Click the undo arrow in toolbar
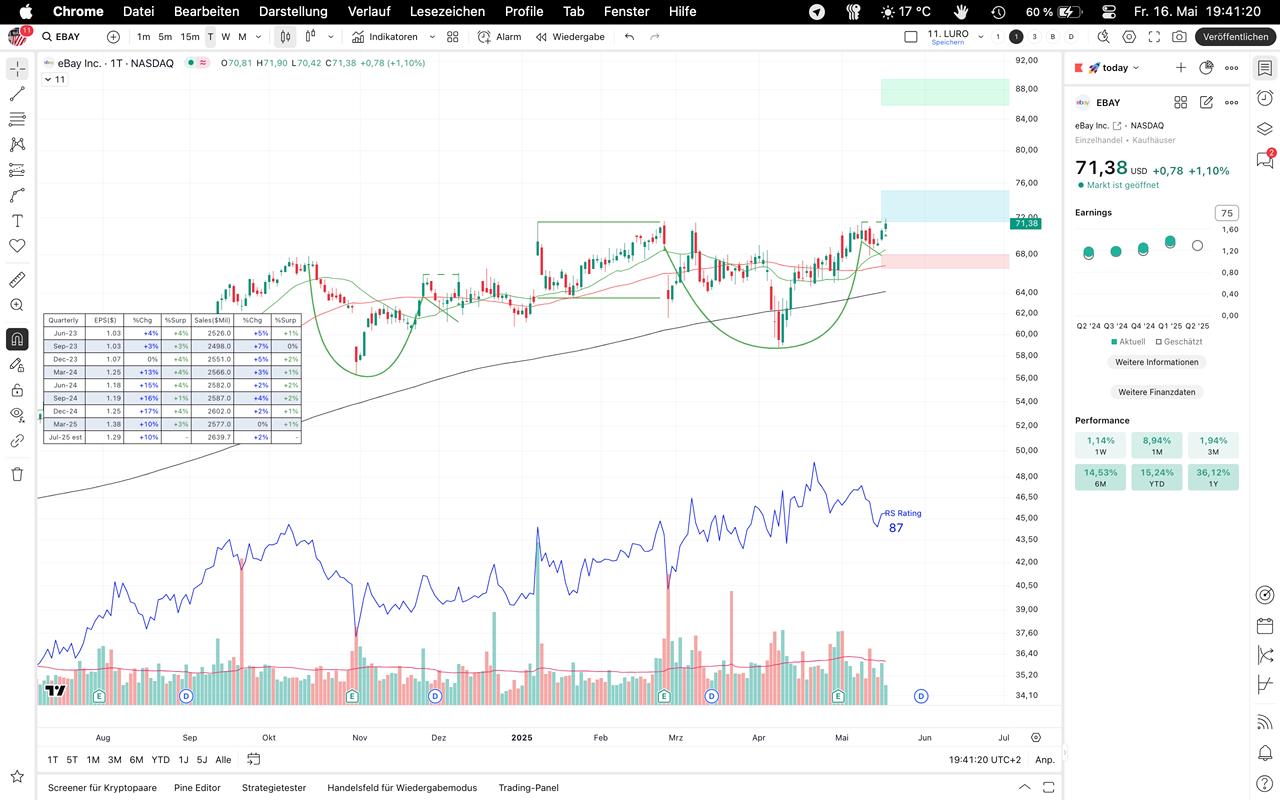Image resolution: width=1280 pixels, height=800 pixels. click(x=629, y=37)
